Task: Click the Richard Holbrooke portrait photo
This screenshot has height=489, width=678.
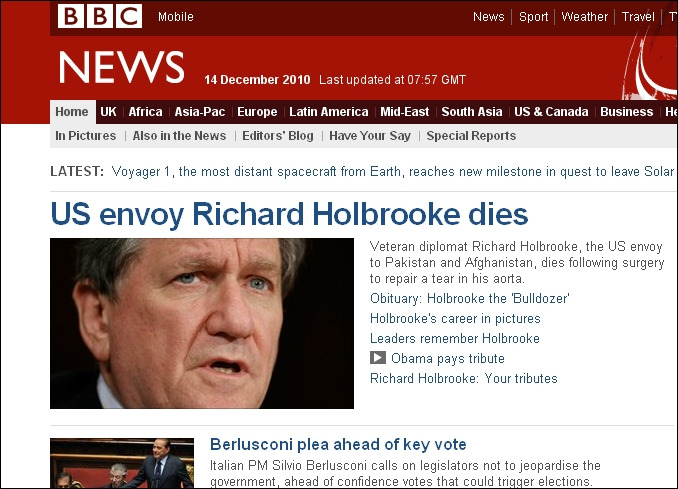Action: pyautogui.click(x=202, y=323)
